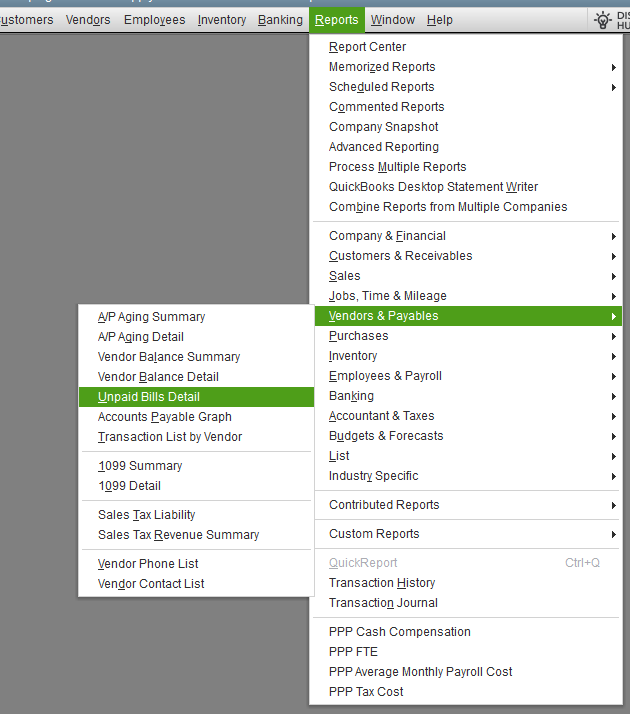The height and width of the screenshot is (714, 630).
Task: Open the Window menu
Action: click(392, 20)
